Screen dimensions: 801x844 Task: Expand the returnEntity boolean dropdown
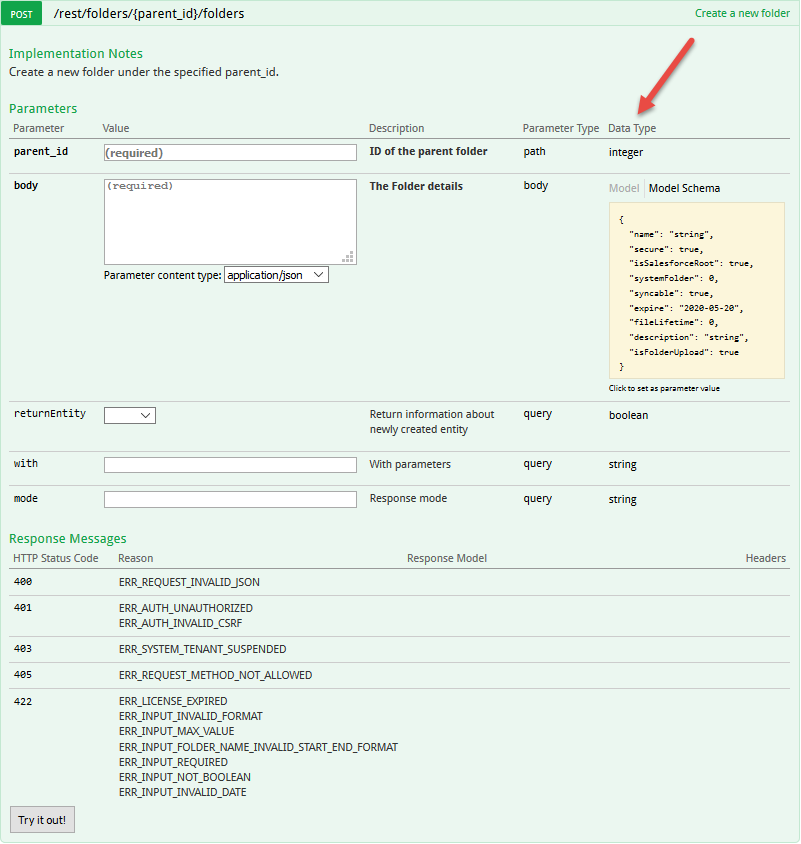pos(130,415)
